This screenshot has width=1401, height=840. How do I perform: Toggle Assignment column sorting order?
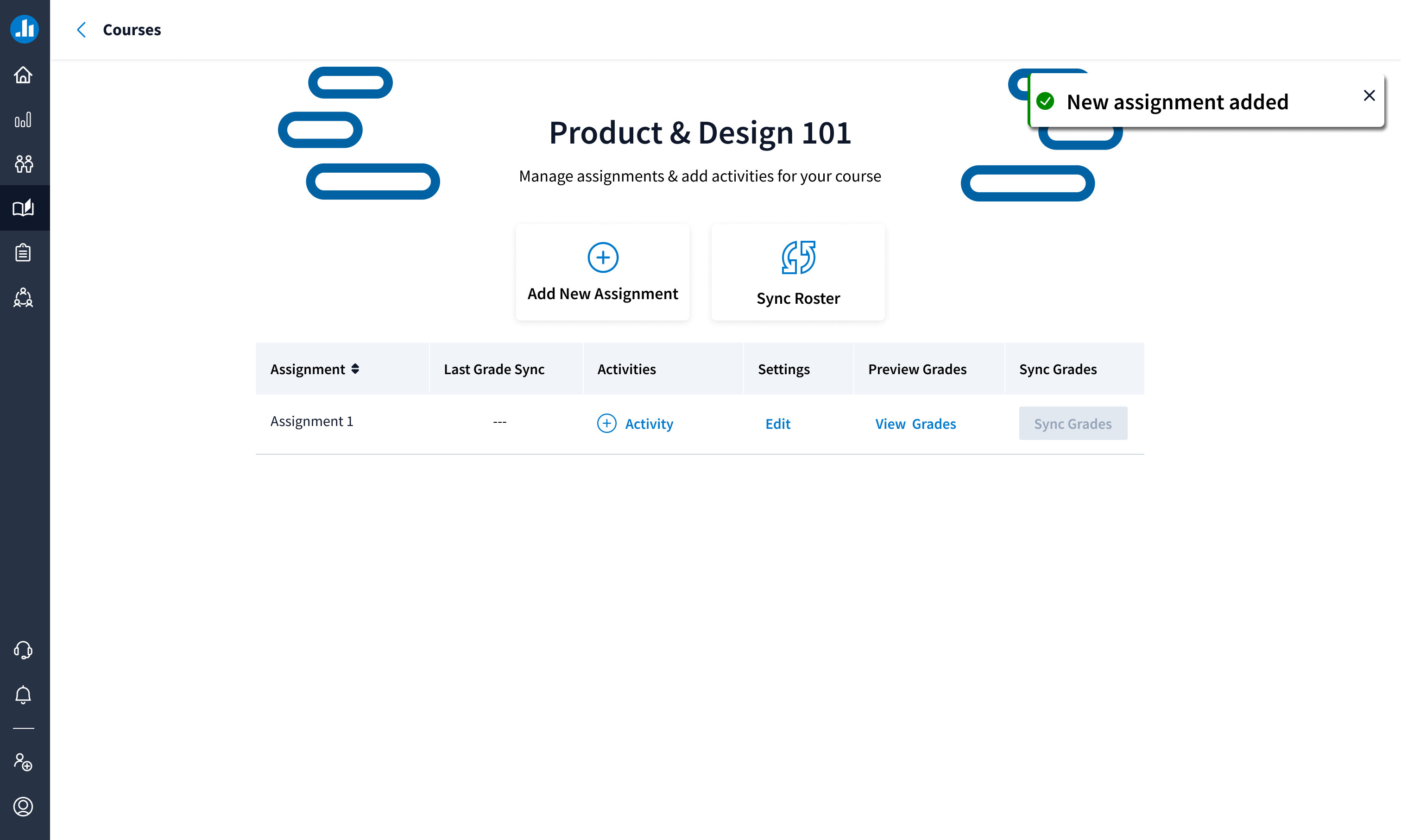tap(356, 369)
